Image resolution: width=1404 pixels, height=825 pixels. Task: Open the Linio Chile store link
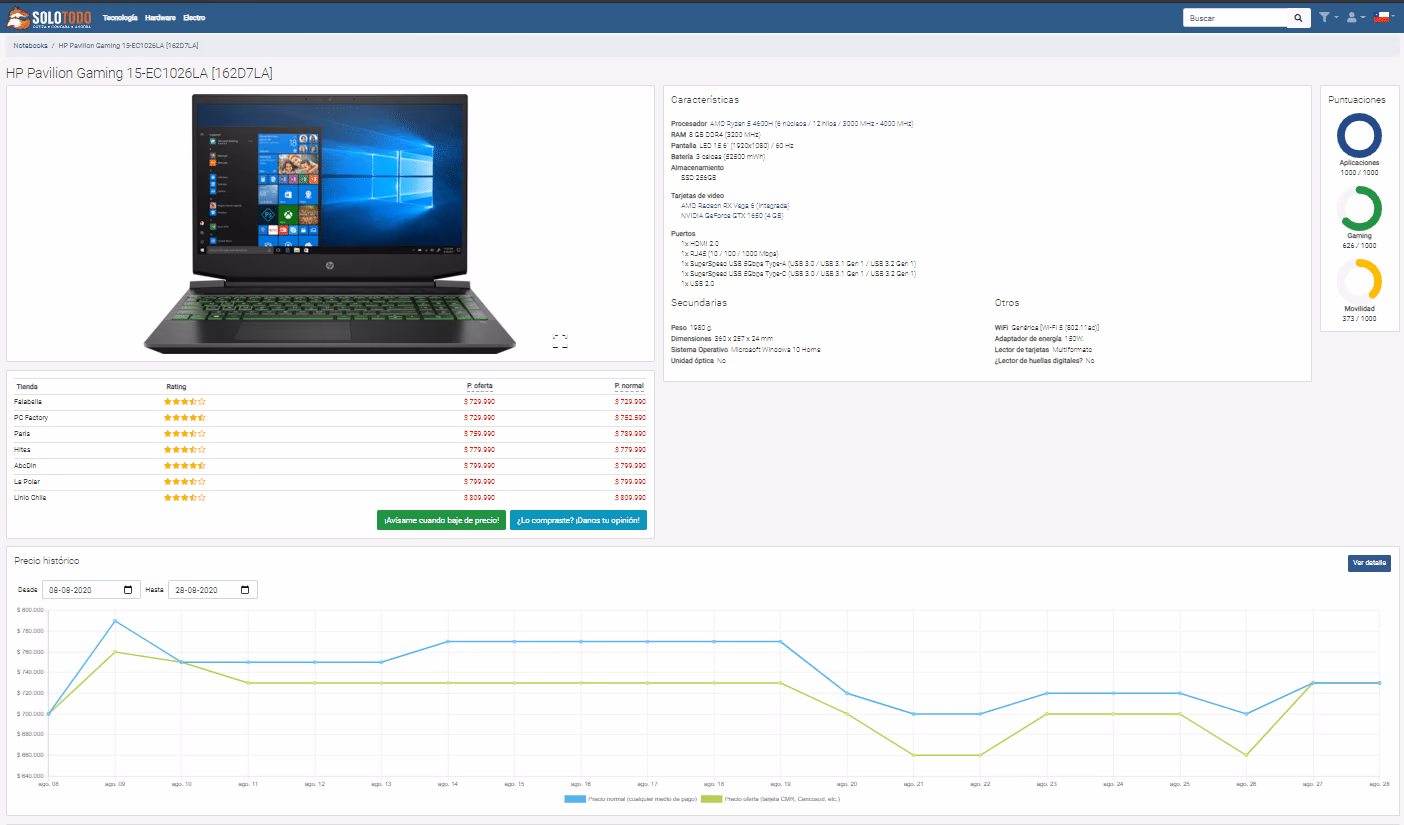(30, 498)
